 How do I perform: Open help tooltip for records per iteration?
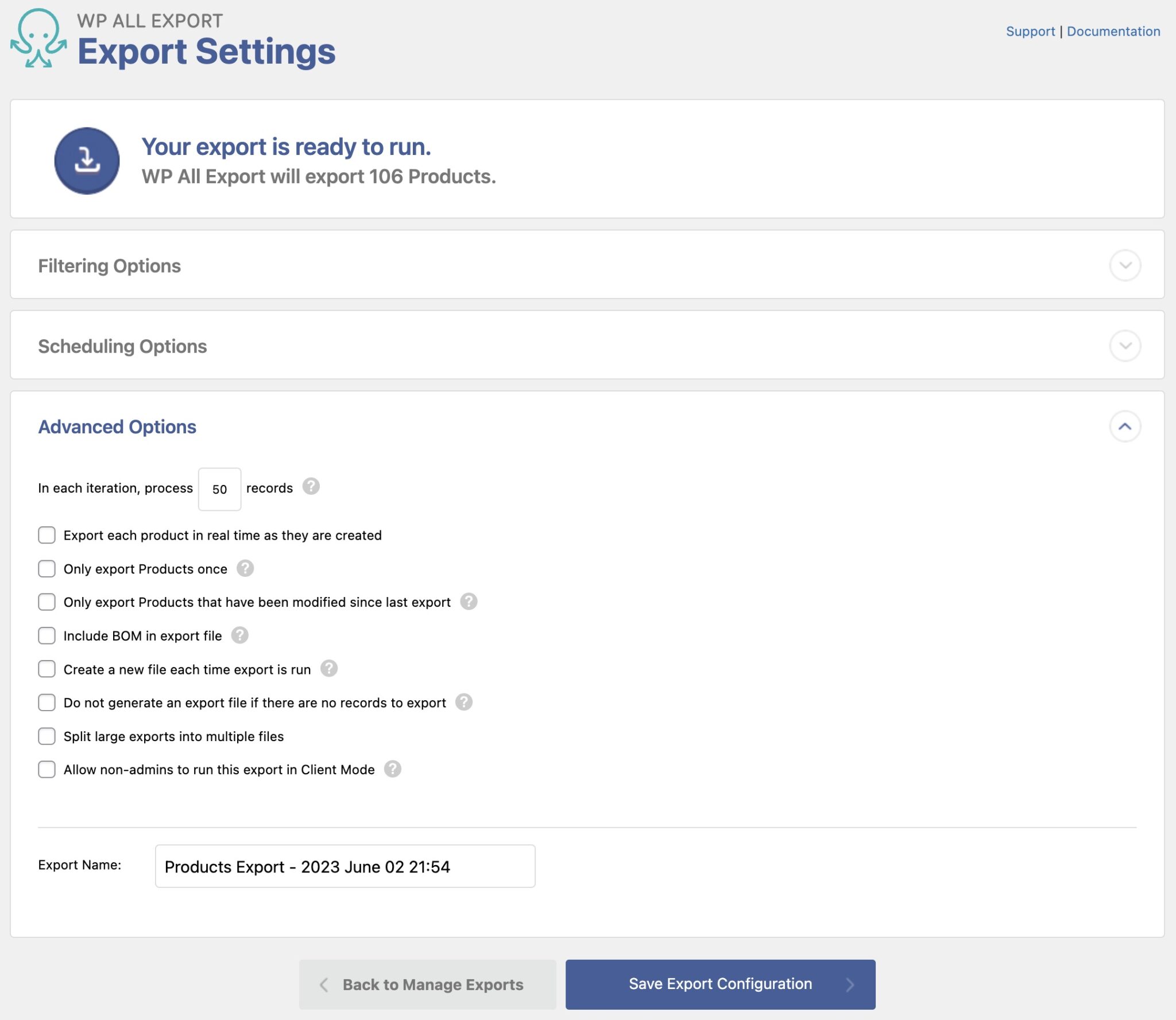(311, 487)
